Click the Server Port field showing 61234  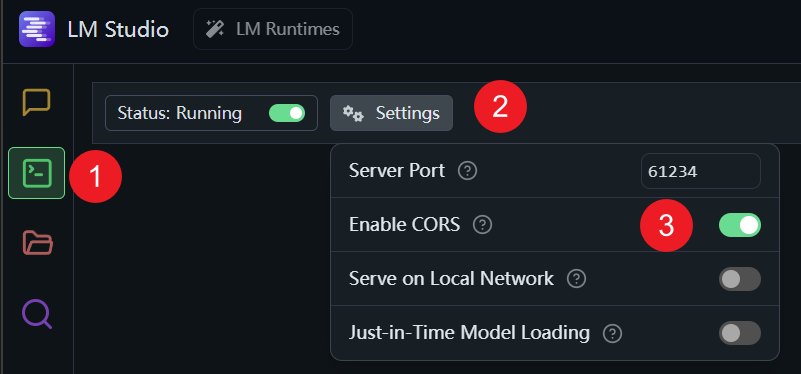tap(700, 171)
